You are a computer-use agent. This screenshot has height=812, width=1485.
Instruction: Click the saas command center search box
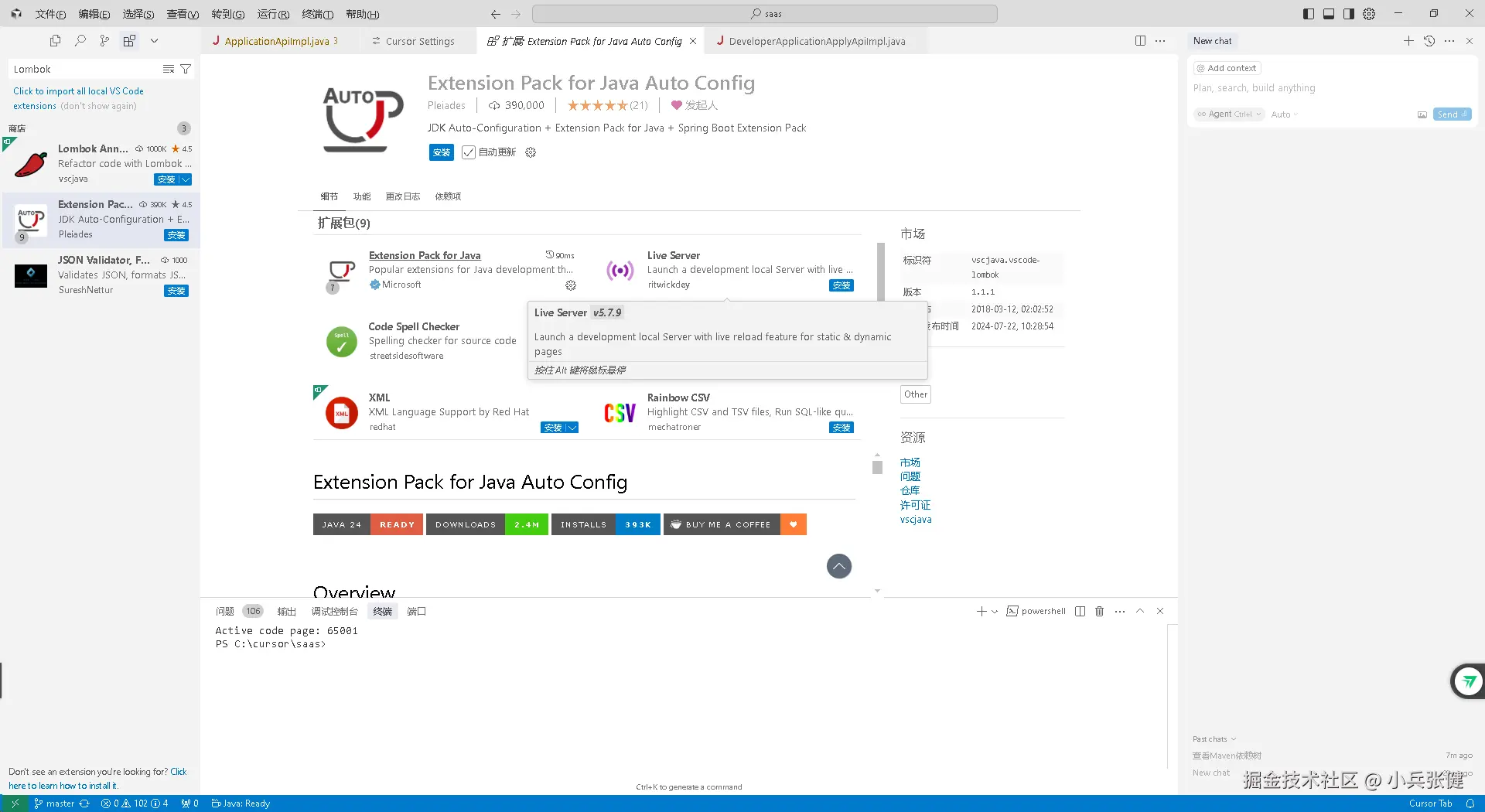pos(765,14)
